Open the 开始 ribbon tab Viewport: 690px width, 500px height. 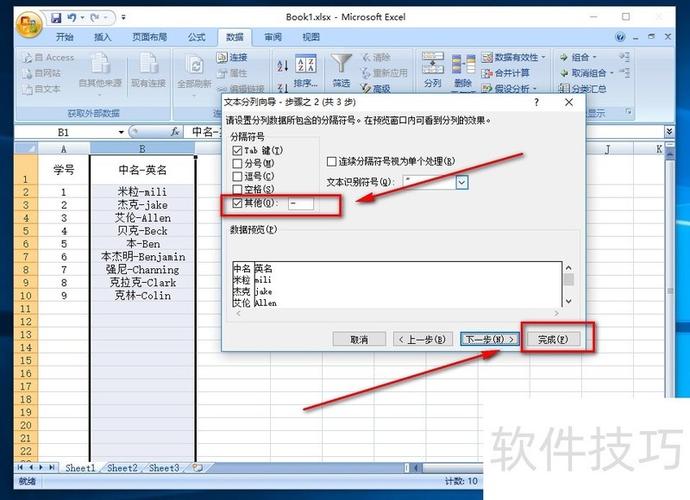click(65, 37)
